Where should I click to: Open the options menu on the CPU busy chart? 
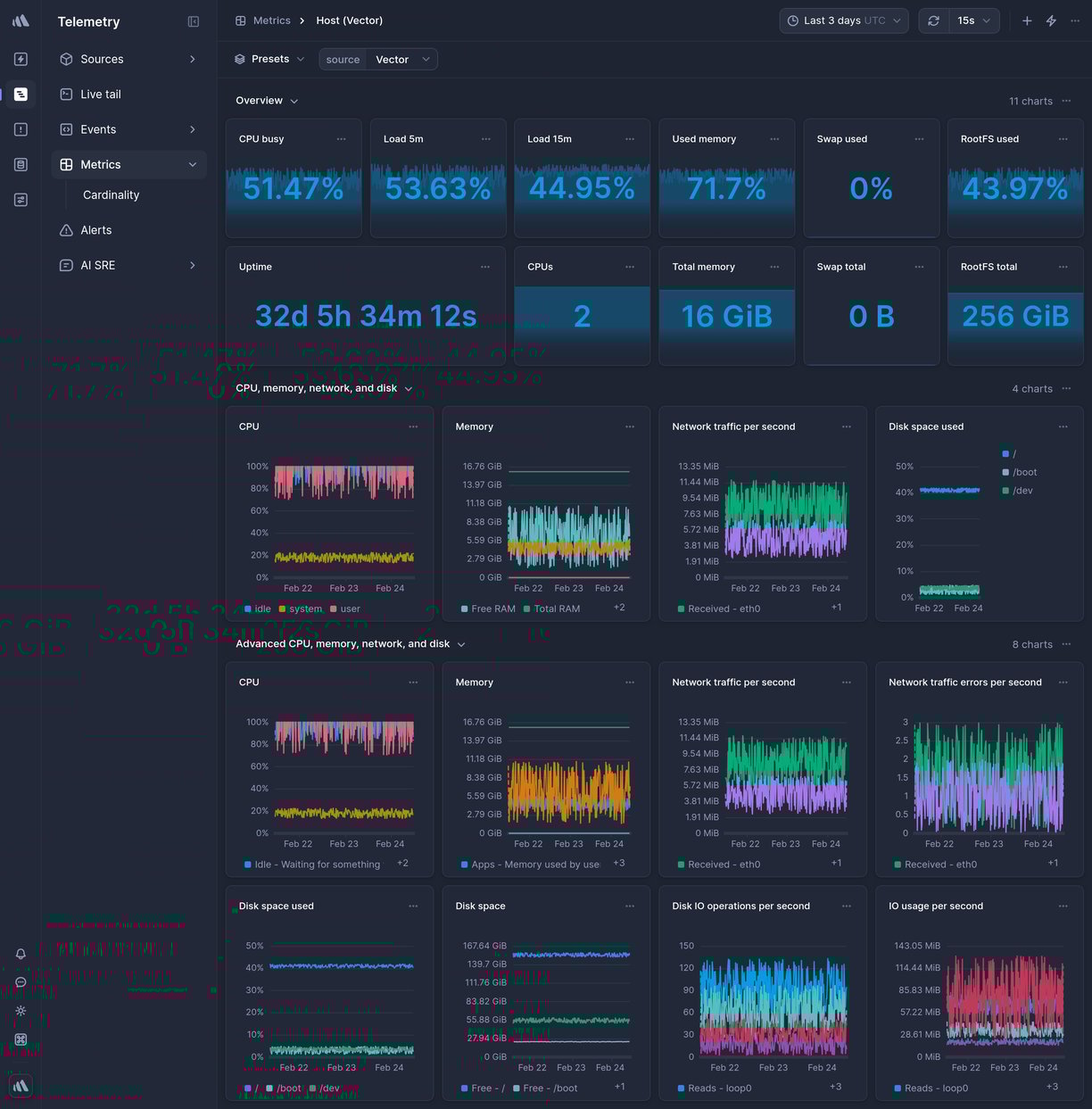(341, 139)
